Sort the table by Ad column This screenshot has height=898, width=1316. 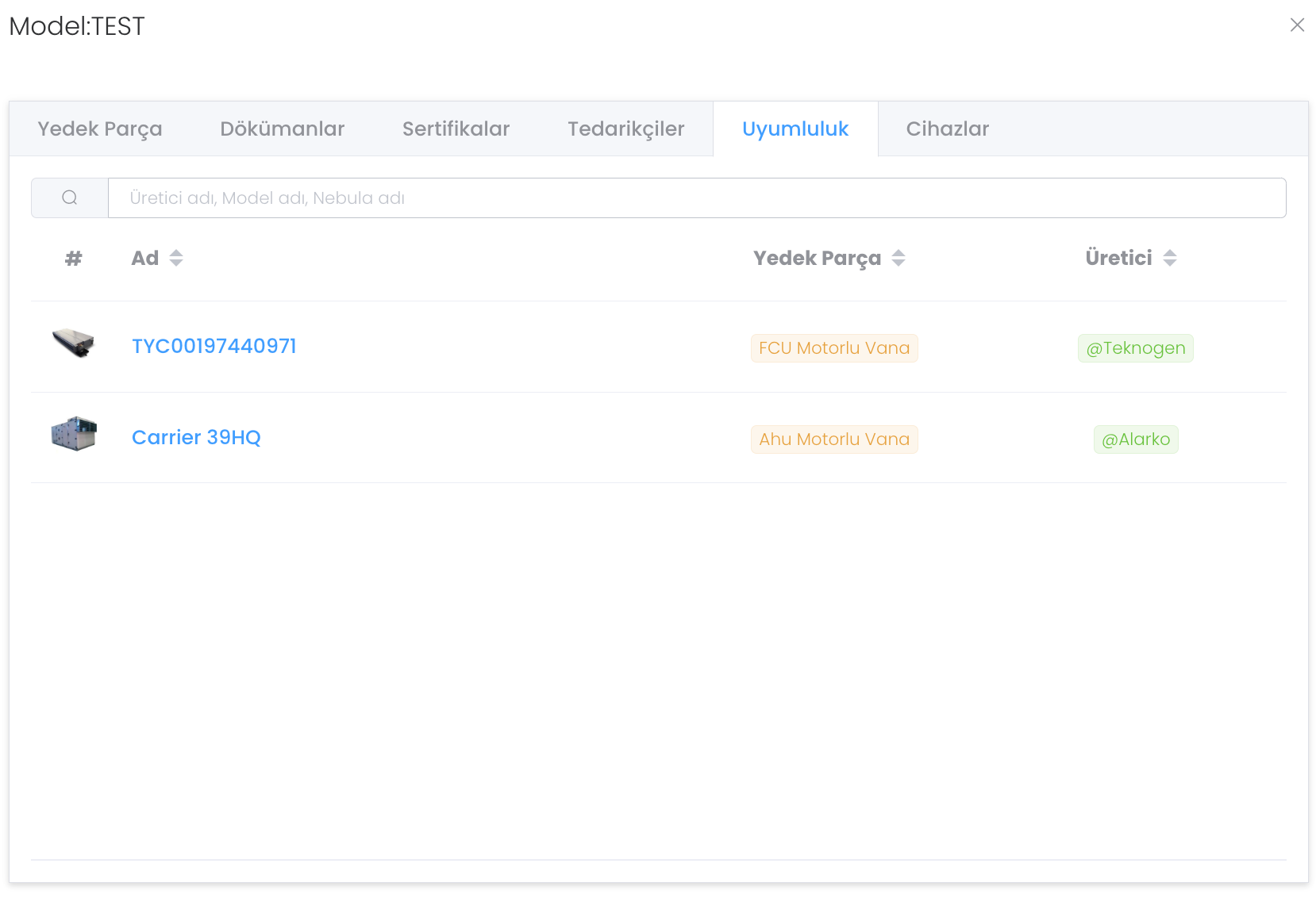pos(176,258)
